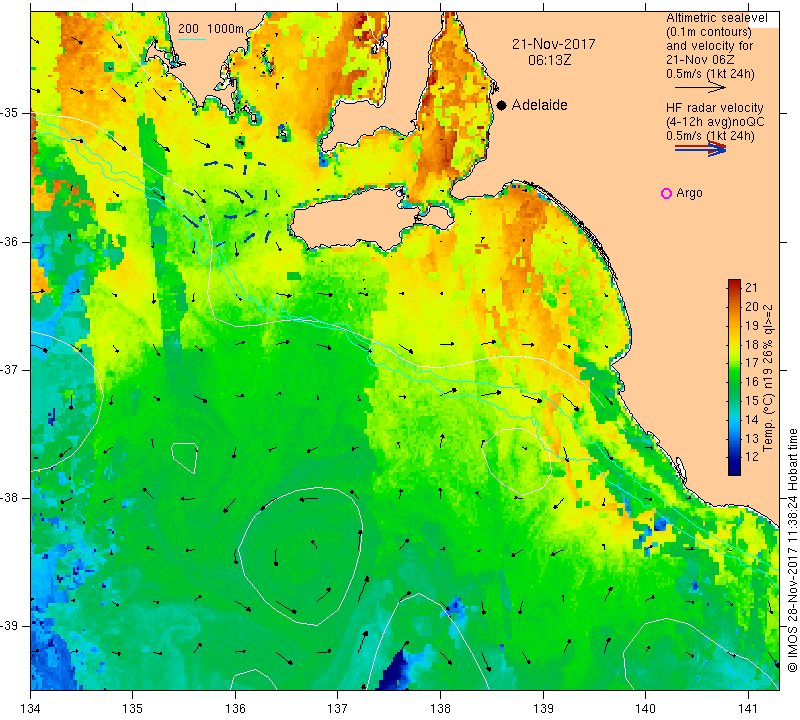This screenshot has height=720, width=800.
Task: Click longitude axis label '137'
Action: pos(337,709)
